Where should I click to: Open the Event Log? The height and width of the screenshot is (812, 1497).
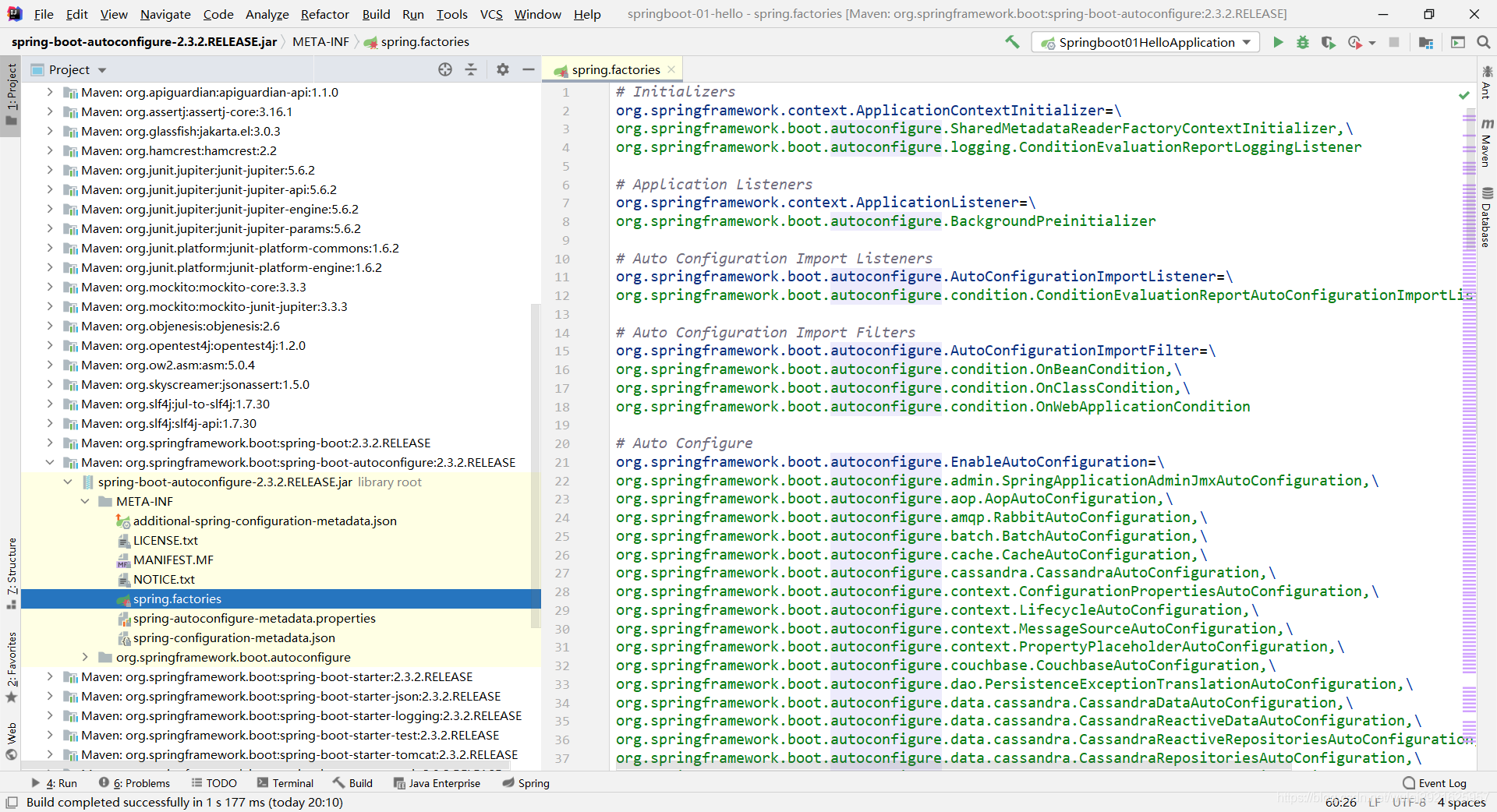click(x=1435, y=783)
